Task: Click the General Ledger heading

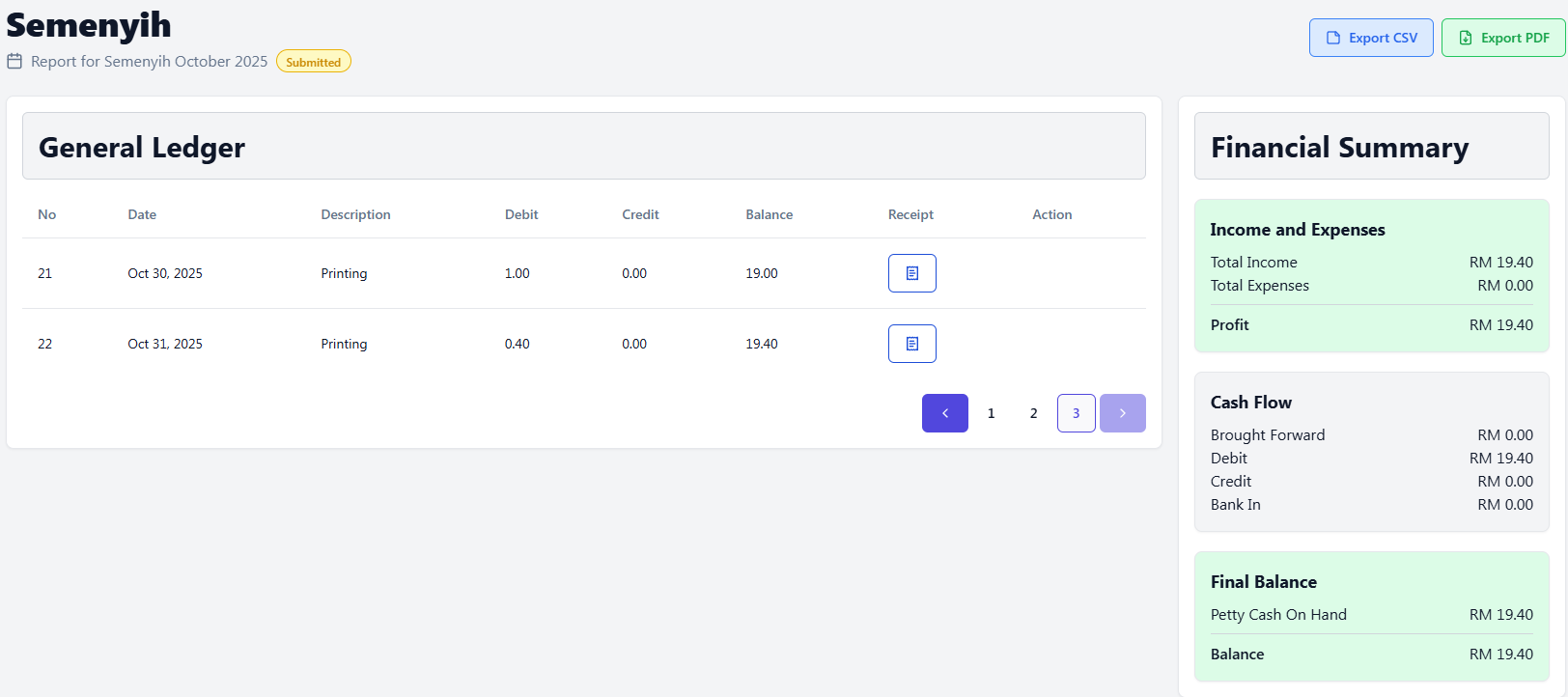Action: click(x=142, y=147)
